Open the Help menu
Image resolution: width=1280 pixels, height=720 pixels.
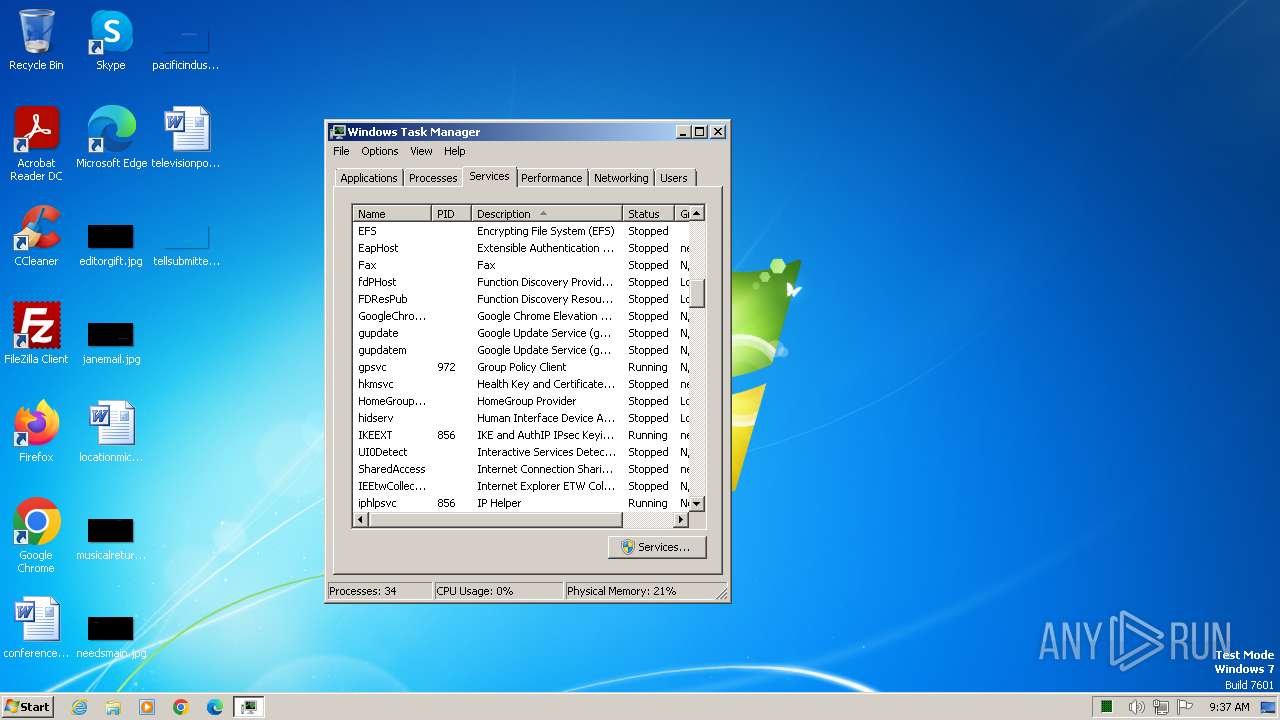[x=455, y=151]
